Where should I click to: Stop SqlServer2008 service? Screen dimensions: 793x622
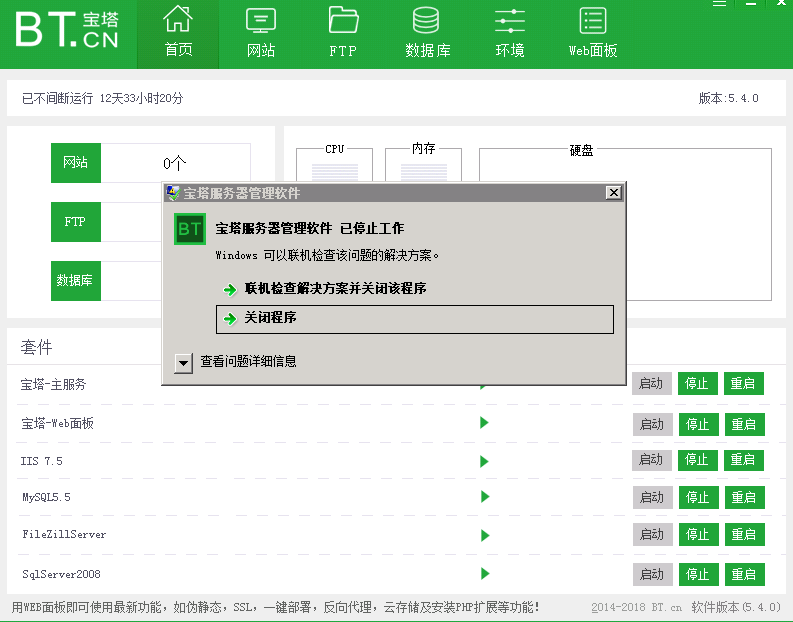coord(698,574)
